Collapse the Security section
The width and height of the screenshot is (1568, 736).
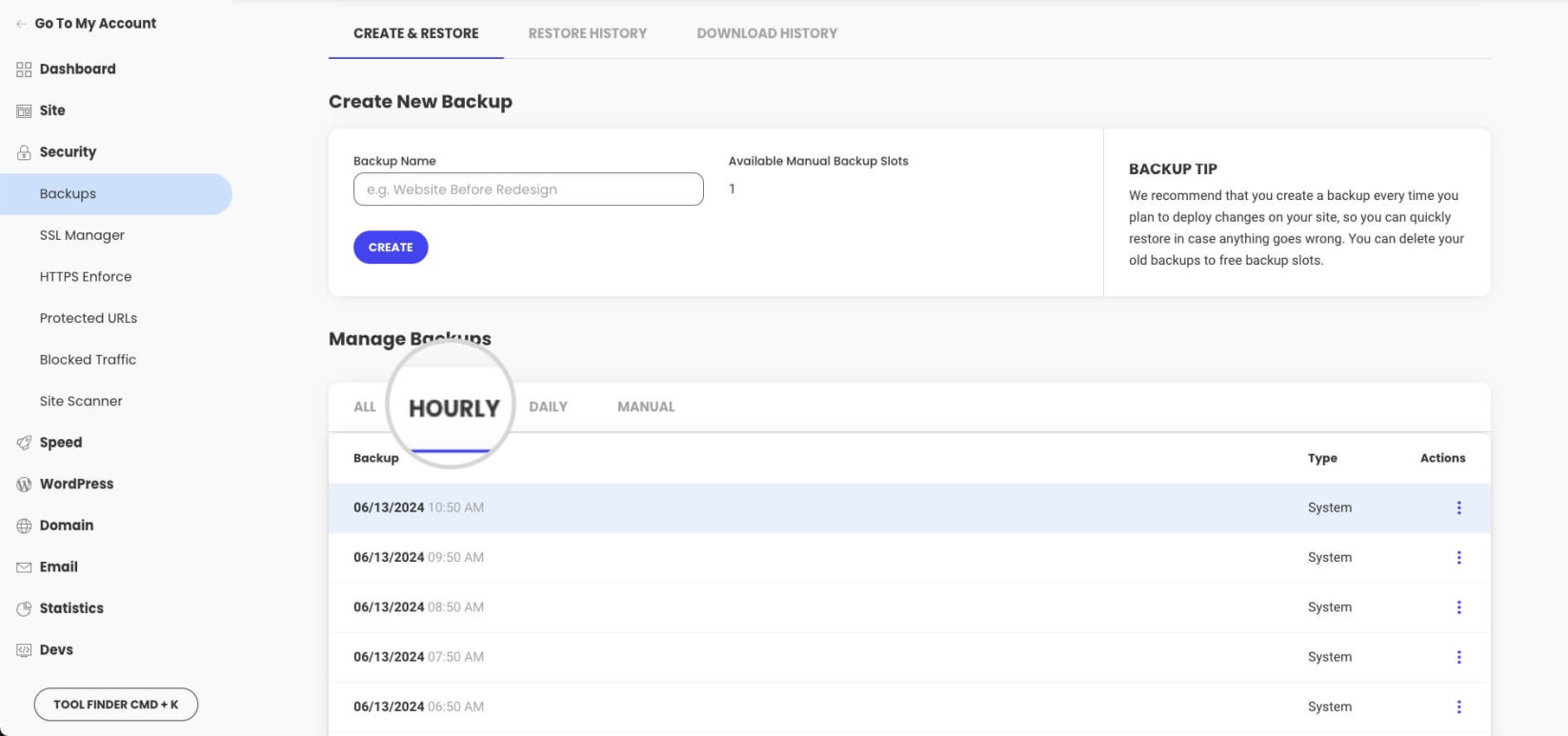pyautogui.click(x=68, y=152)
